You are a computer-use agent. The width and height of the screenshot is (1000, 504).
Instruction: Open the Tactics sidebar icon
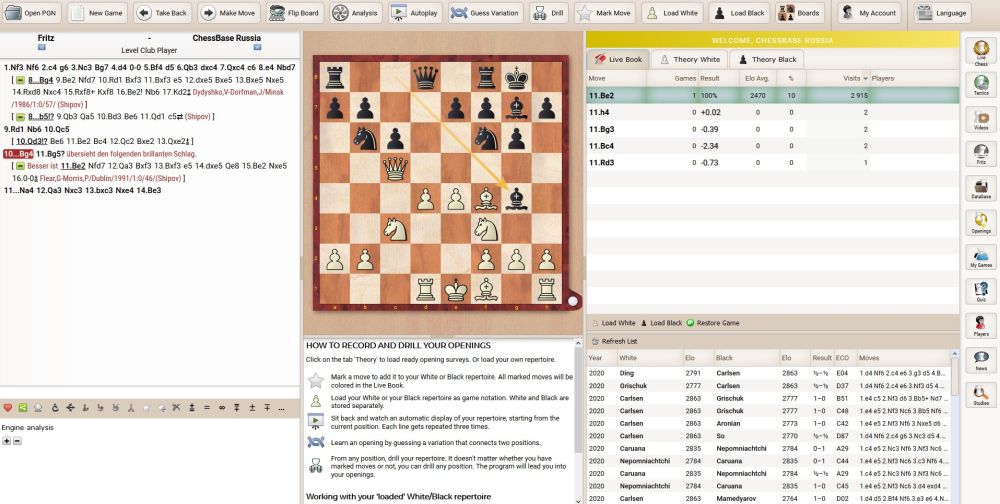980,85
